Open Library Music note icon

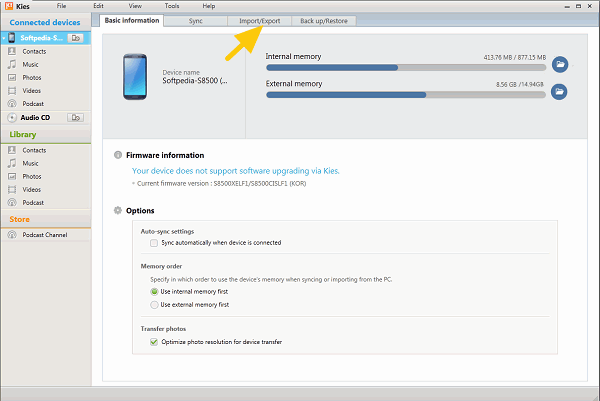pyautogui.click(x=12, y=163)
